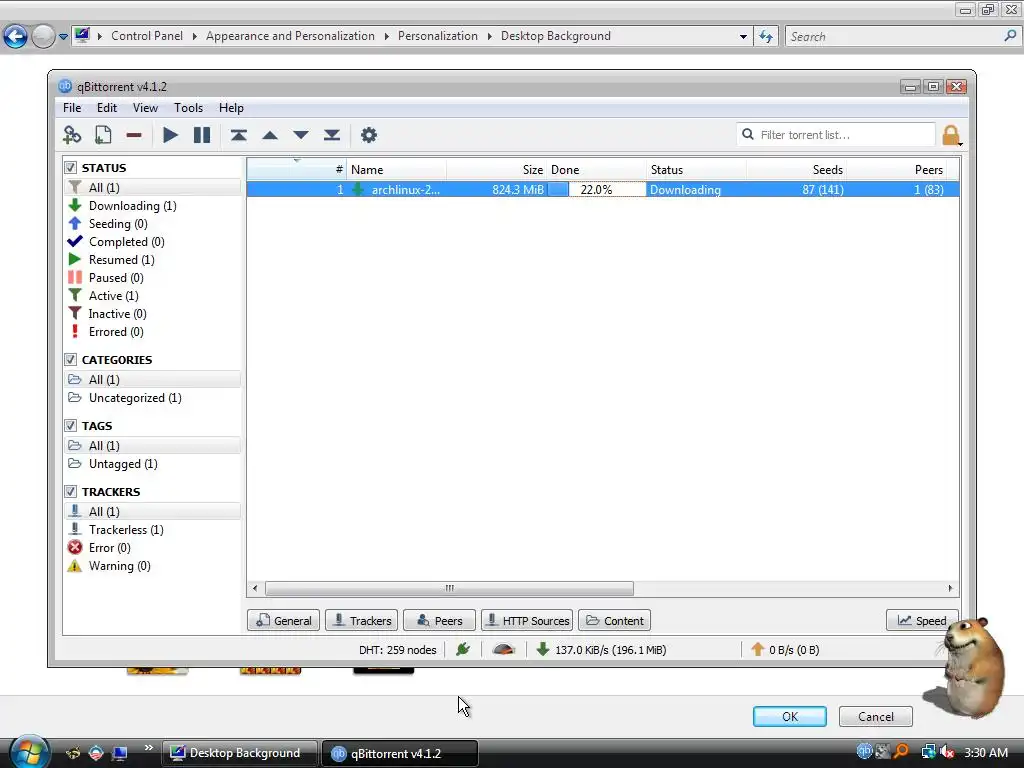This screenshot has width=1024, height=768.
Task: Switch to the General tab
Action: click(x=283, y=620)
